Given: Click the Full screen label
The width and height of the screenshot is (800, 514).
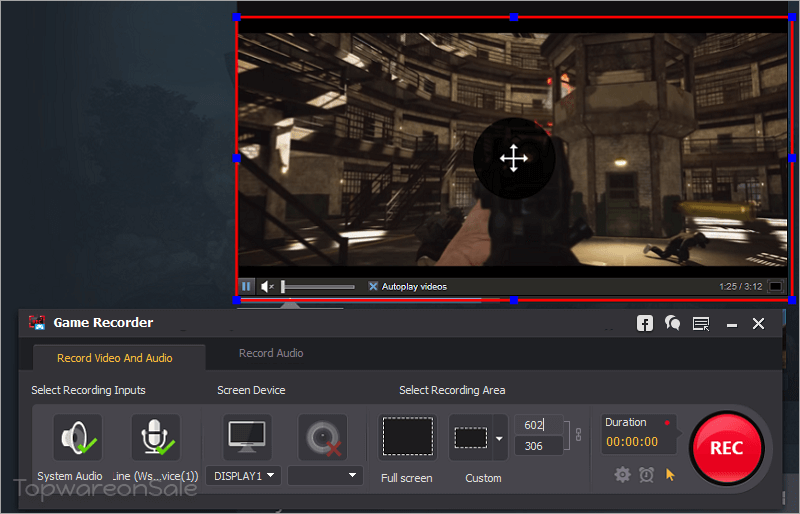Looking at the screenshot, I should point(407,478).
